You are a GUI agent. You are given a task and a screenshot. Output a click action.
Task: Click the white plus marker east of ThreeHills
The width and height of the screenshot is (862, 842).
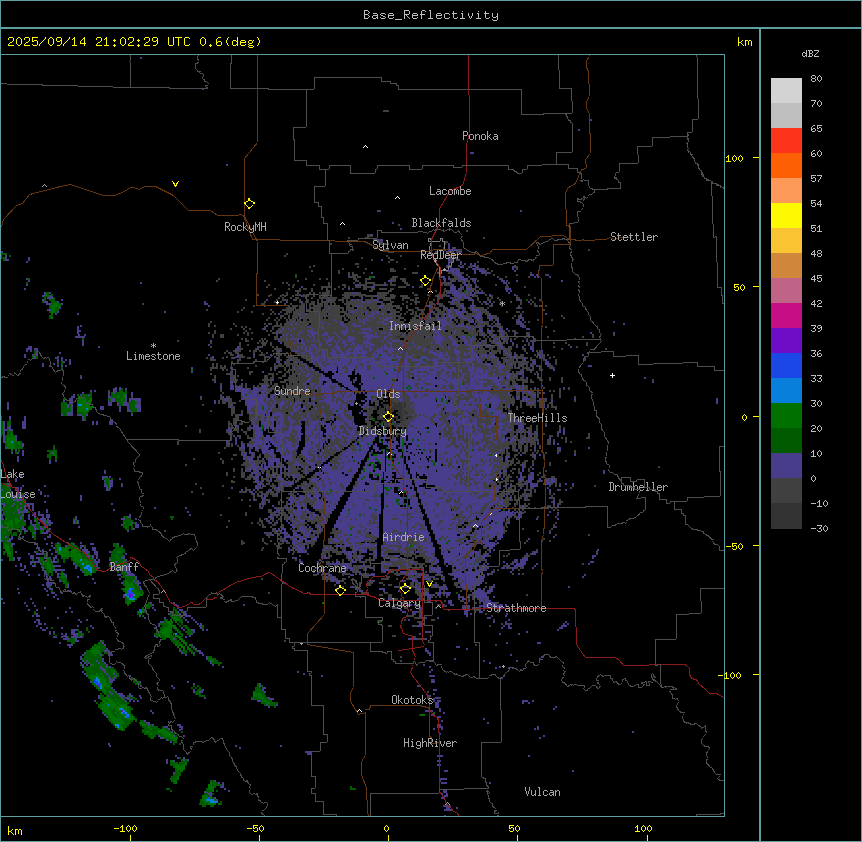612,375
